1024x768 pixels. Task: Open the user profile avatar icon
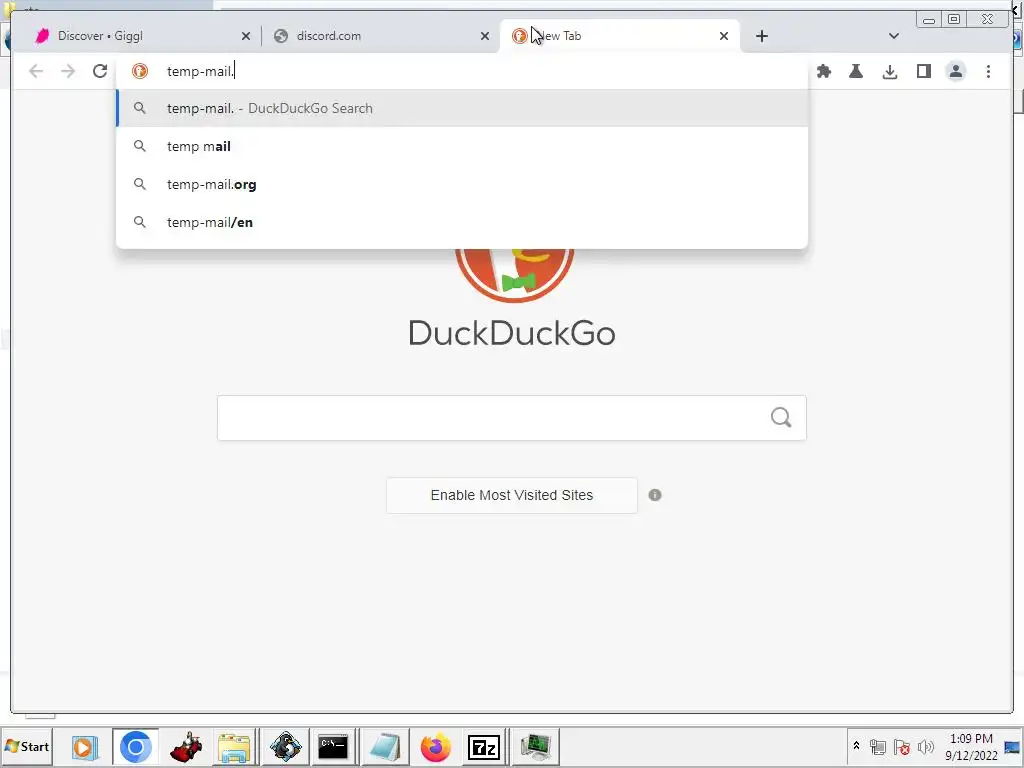point(956,71)
